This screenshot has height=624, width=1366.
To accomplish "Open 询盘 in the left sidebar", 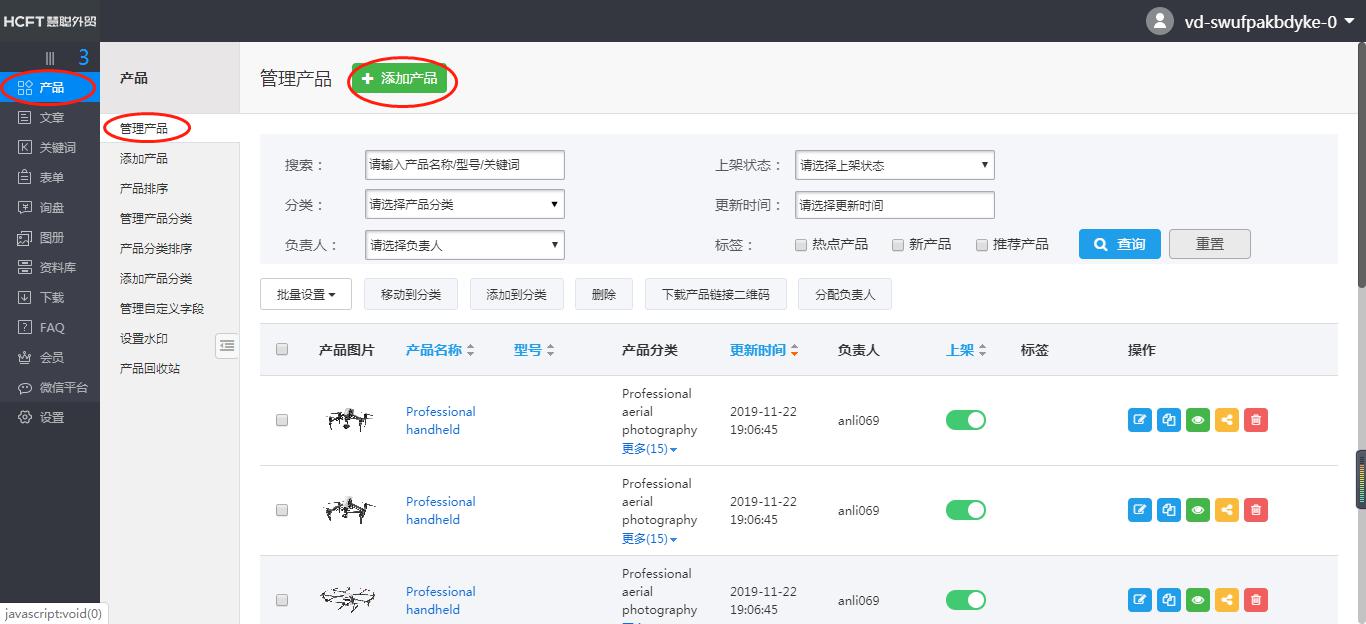I will tap(51, 208).
